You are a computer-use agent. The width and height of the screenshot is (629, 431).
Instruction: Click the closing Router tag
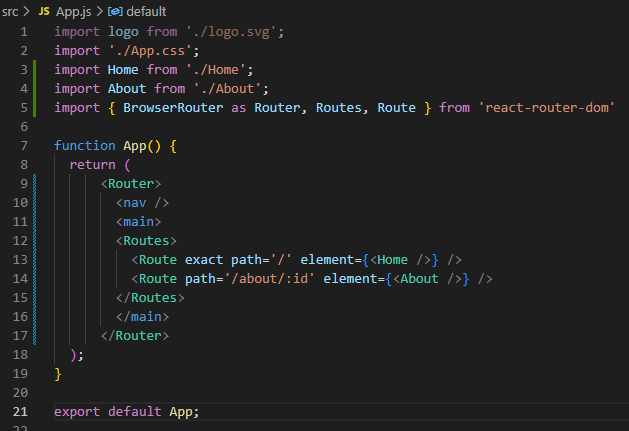pyautogui.click(x=135, y=335)
